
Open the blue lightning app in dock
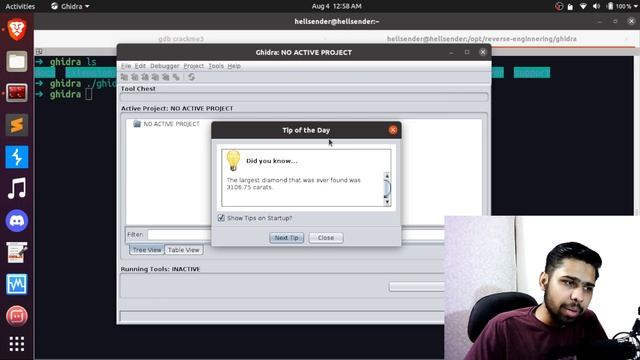(17, 157)
